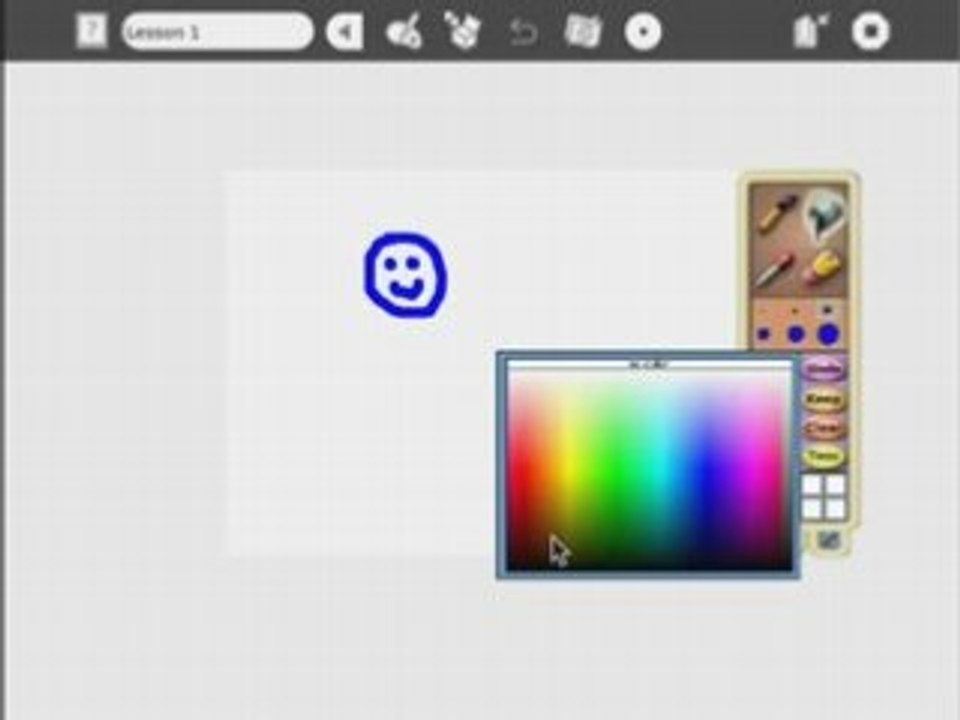The width and height of the screenshot is (960, 720).
Task: Start a new painting with the paintbrush toolbar icon
Action: (404, 31)
